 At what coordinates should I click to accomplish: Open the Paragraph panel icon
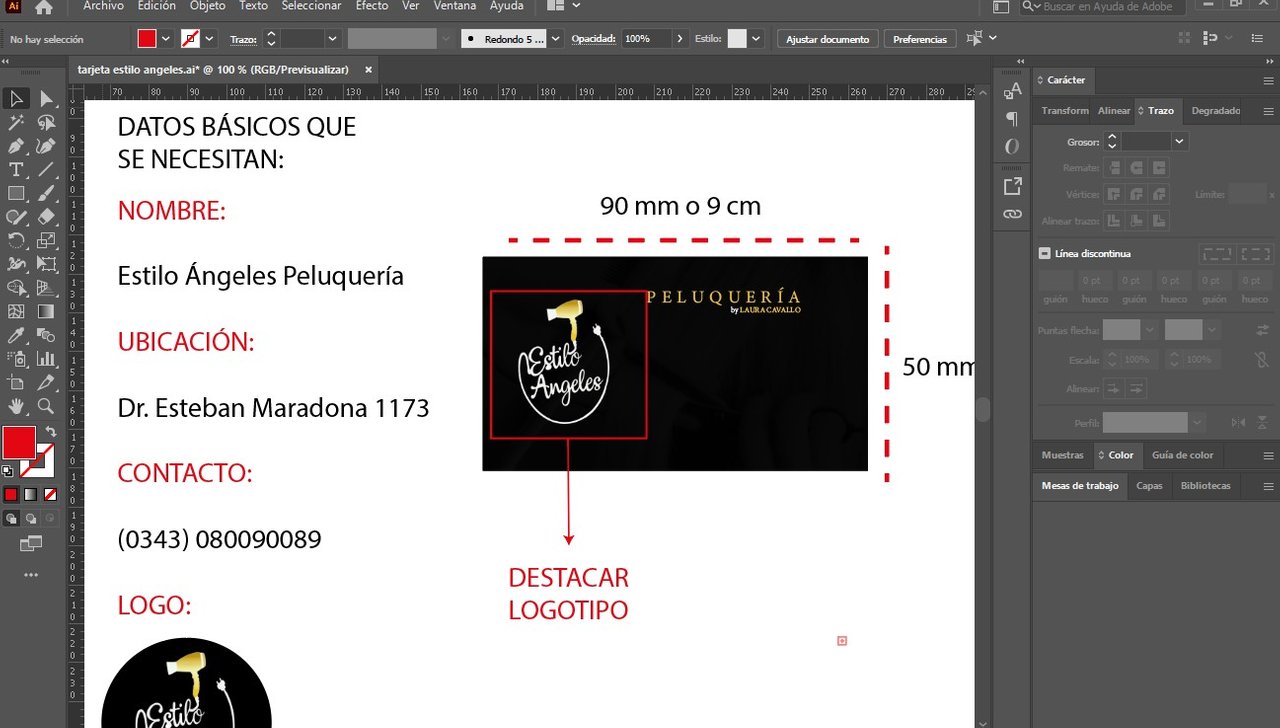pos(1012,118)
